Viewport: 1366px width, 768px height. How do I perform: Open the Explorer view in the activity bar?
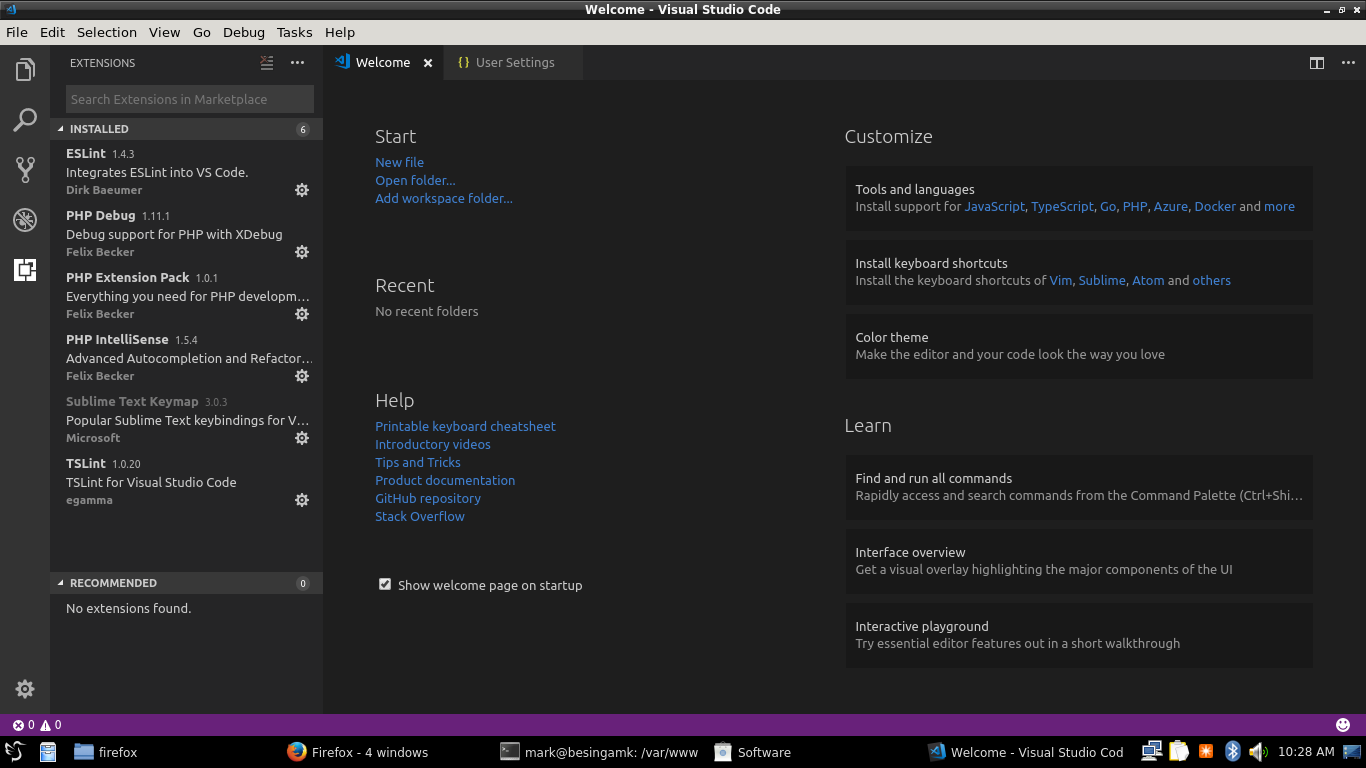[x=25, y=70]
